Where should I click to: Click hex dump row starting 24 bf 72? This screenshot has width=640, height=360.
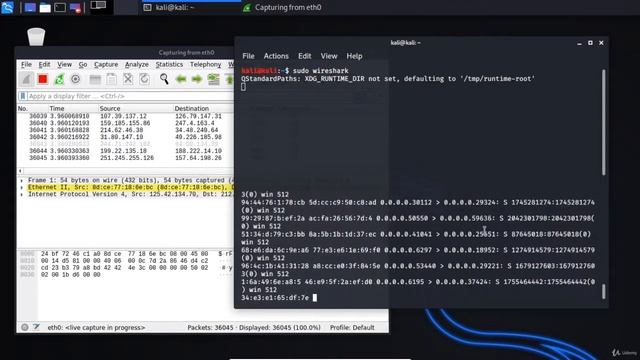tap(124, 254)
